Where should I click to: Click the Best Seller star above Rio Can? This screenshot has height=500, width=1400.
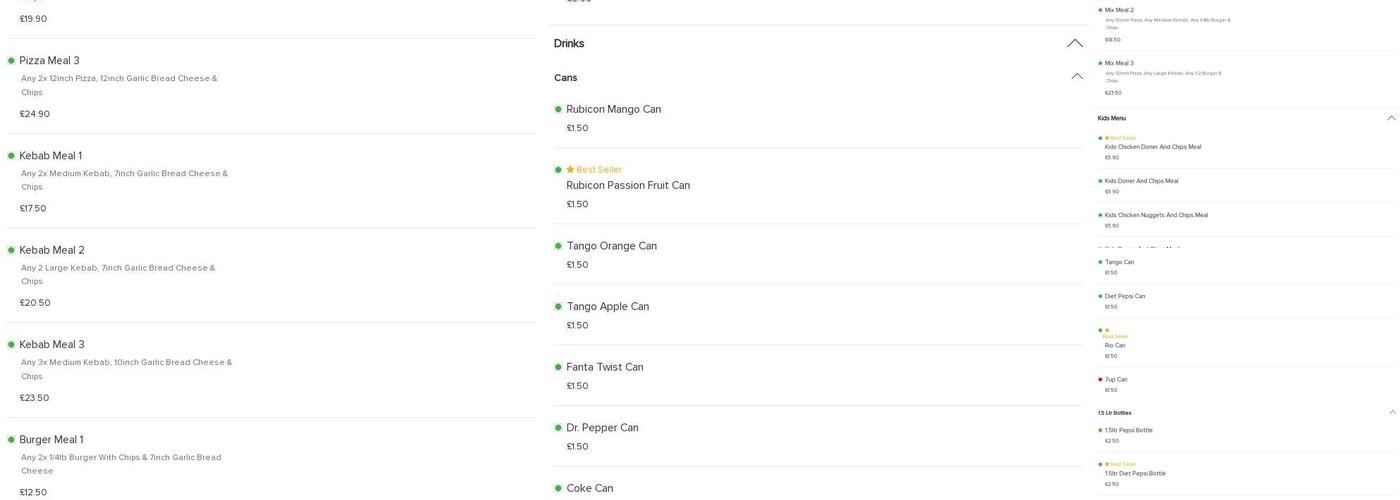tap(1107, 330)
